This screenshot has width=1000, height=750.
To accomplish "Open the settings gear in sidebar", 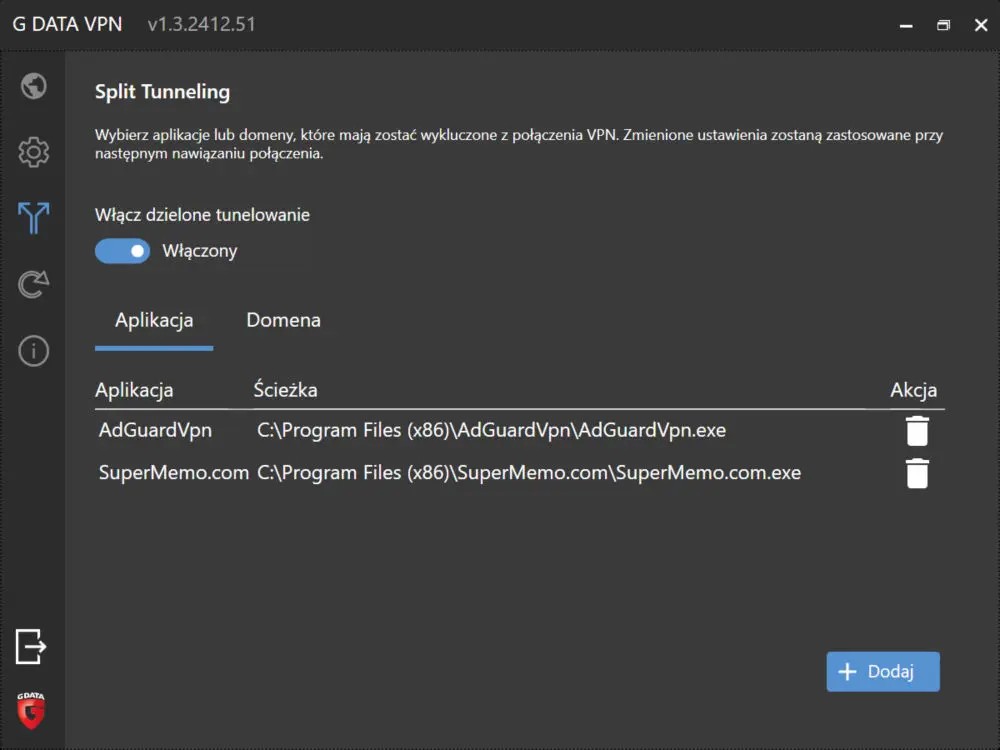I will tap(33, 152).
